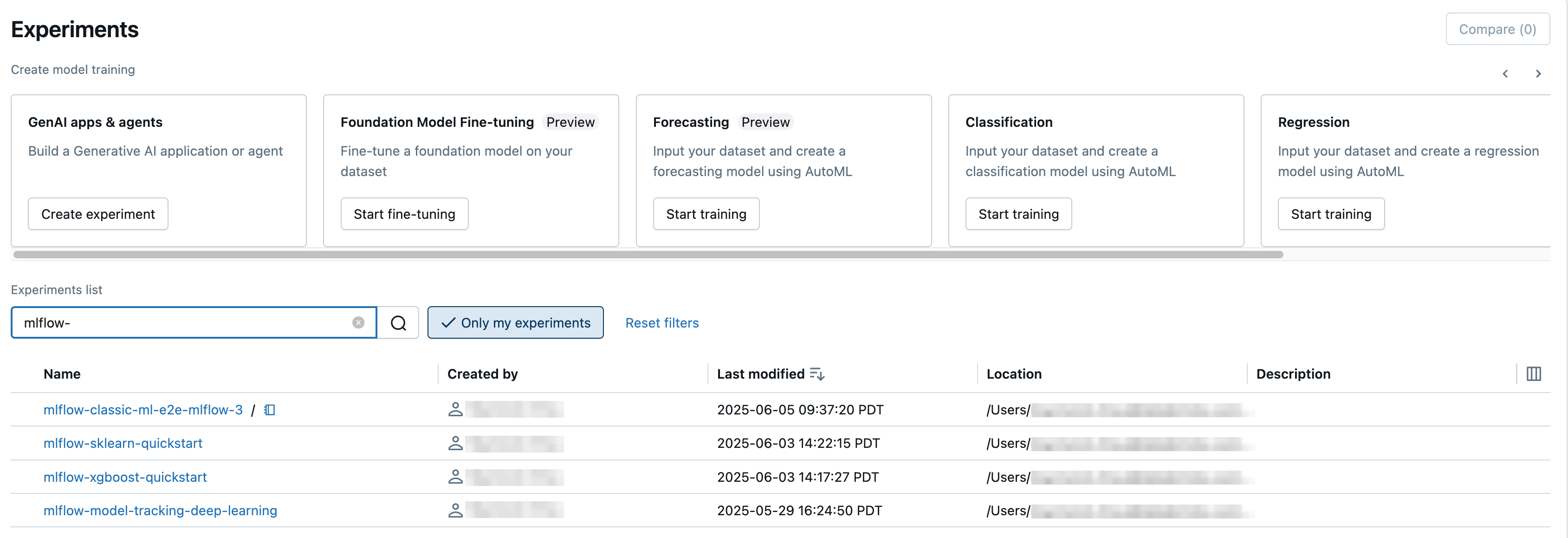Toggle Only my experiments filter

point(515,323)
